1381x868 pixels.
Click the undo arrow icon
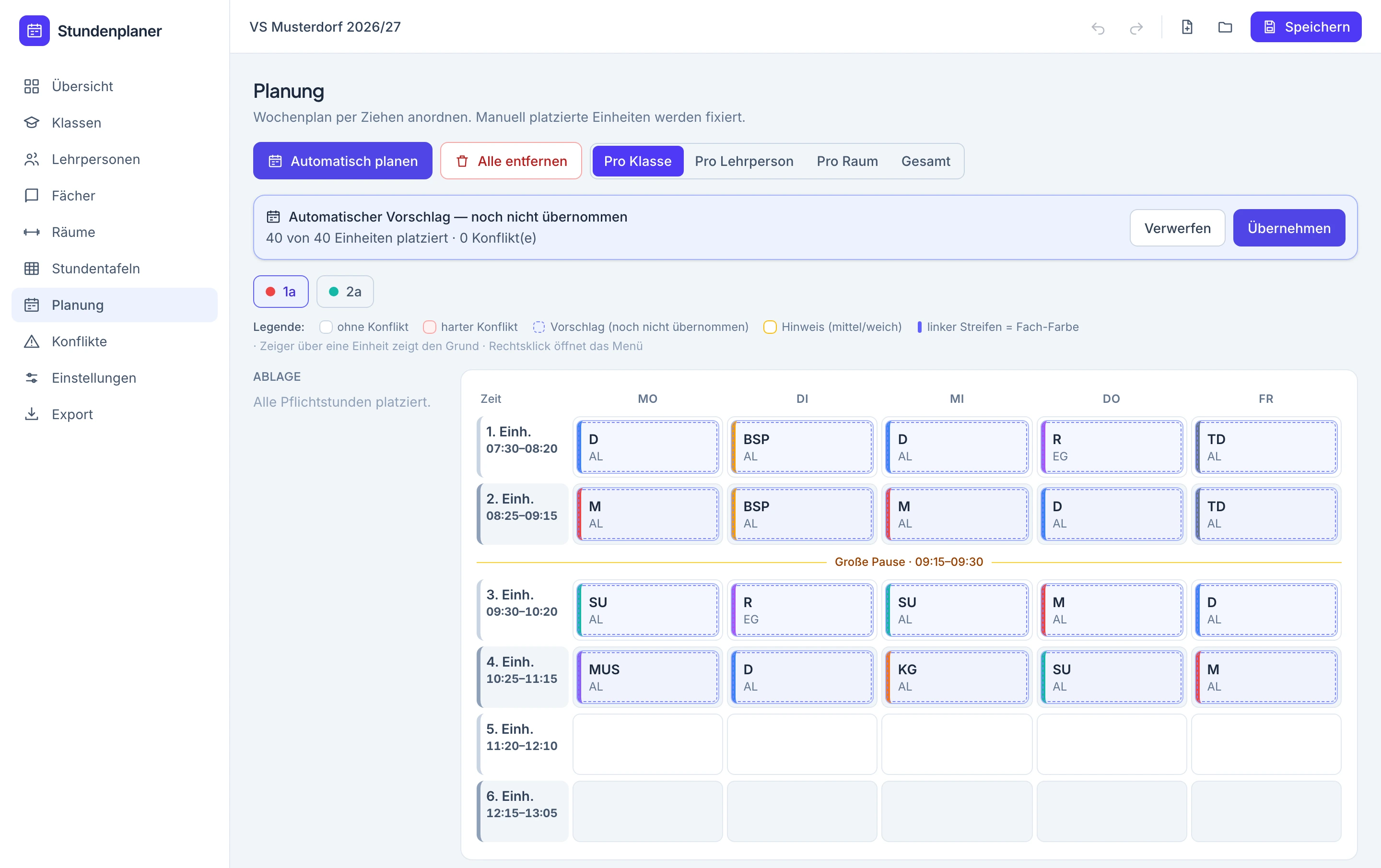point(1098,27)
